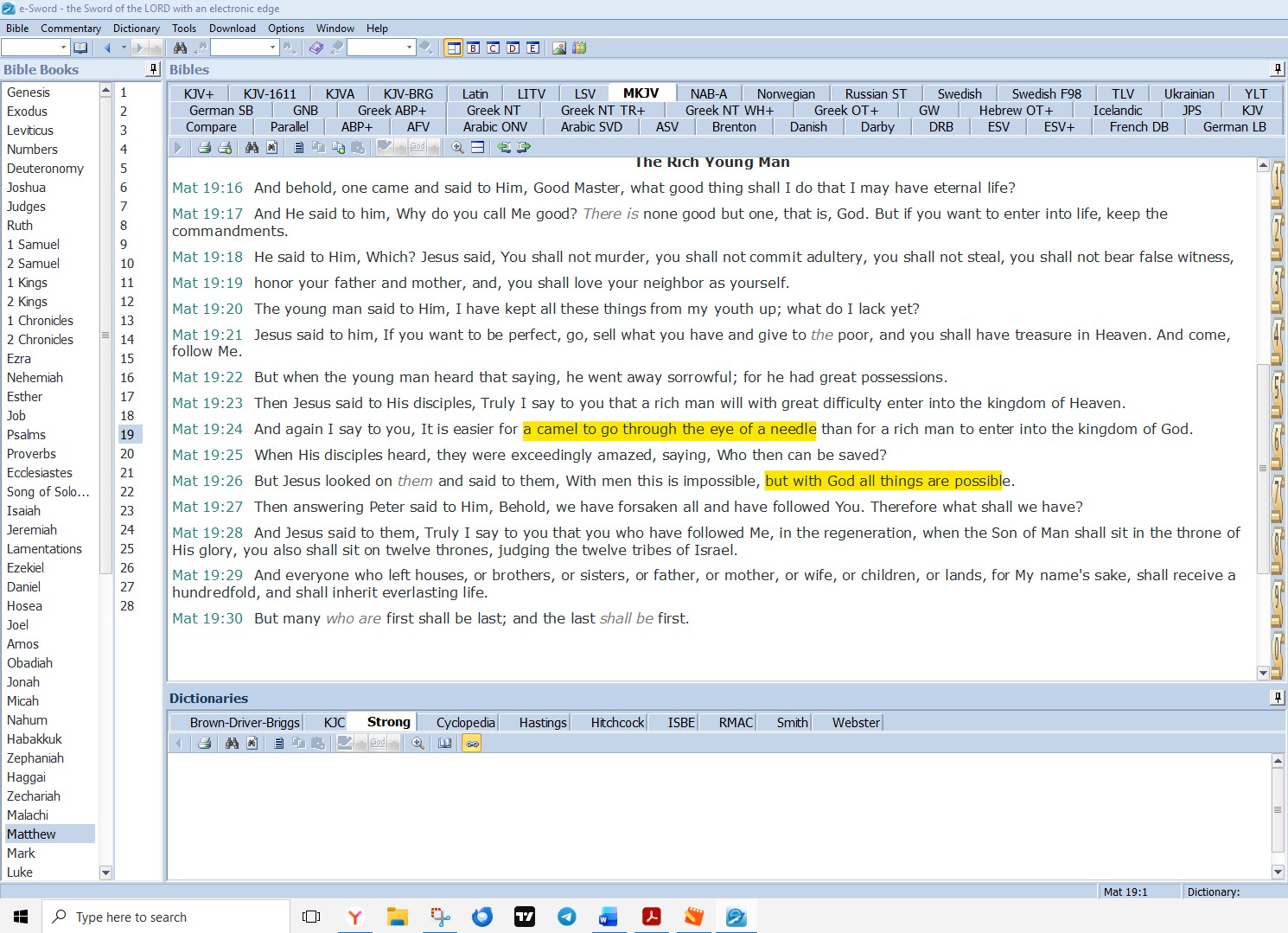Go back with the blue left arrow
Screen dimensions: 1288x933
point(107,48)
